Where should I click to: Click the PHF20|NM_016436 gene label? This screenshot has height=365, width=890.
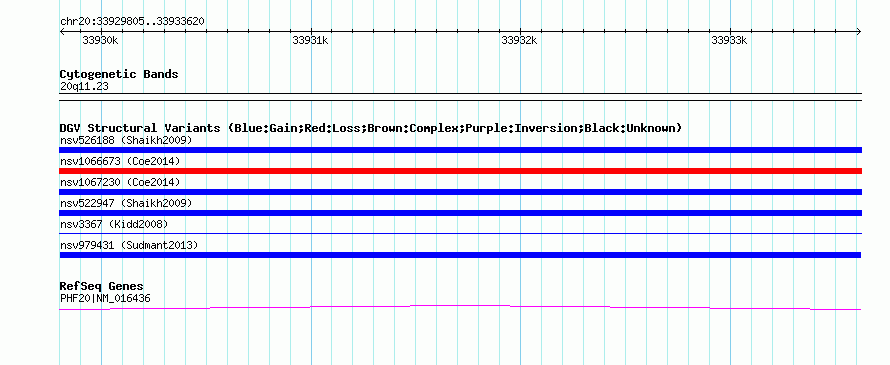(105, 298)
